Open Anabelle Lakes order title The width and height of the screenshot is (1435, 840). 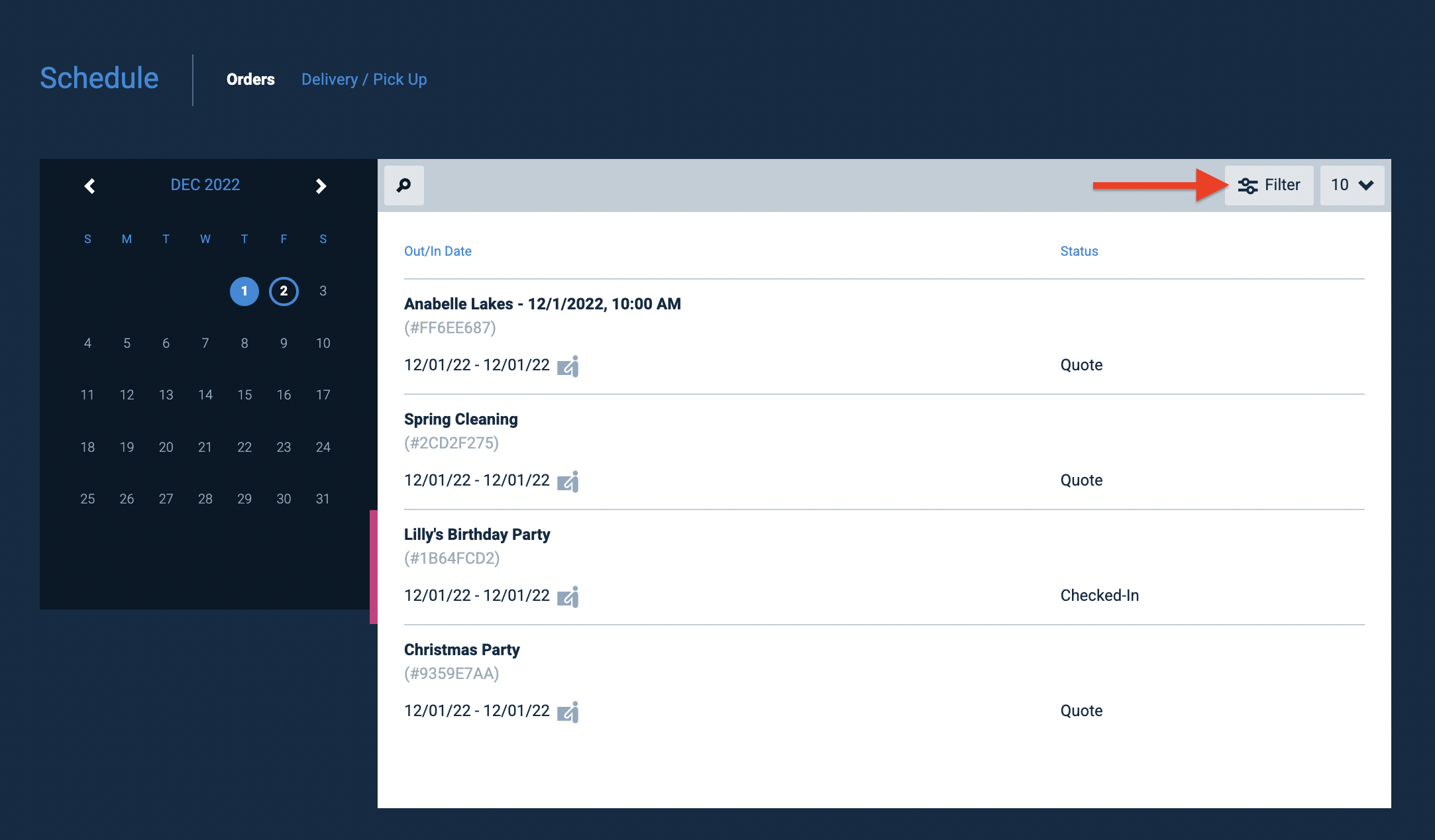pyautogui.click(x=543, y=304)
